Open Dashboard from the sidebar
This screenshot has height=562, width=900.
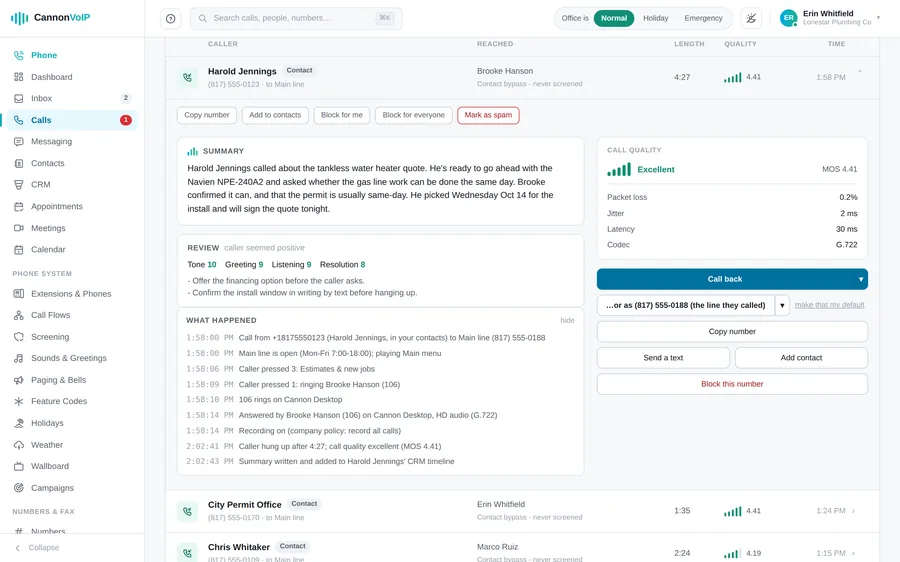72,77
